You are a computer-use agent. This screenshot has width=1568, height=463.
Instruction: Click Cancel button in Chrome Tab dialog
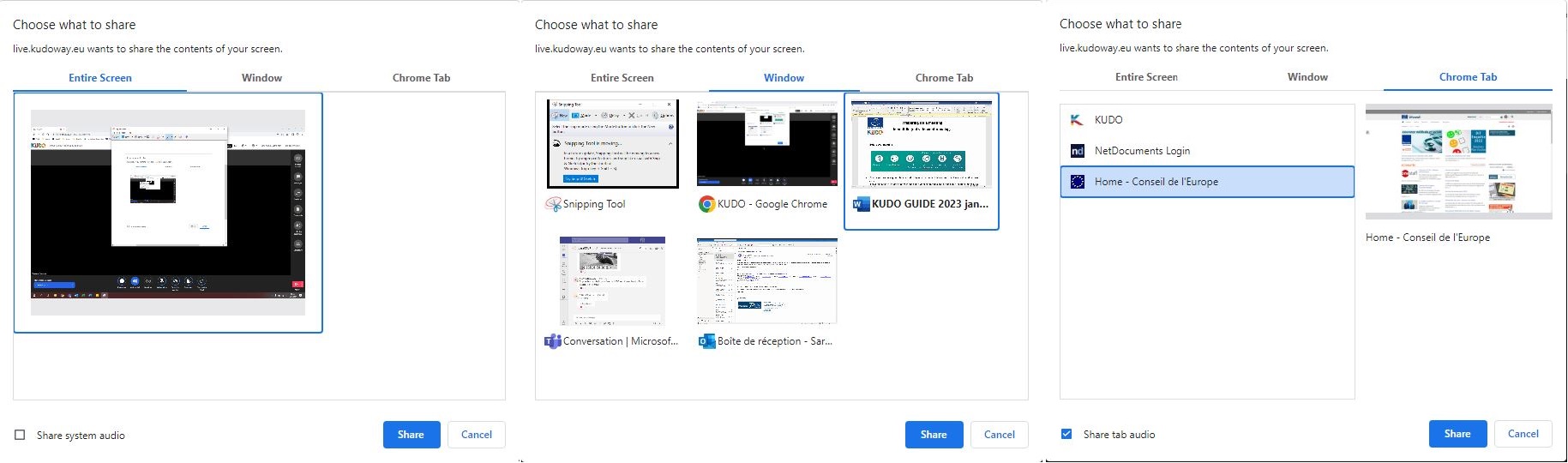(x=1523, y=434)
